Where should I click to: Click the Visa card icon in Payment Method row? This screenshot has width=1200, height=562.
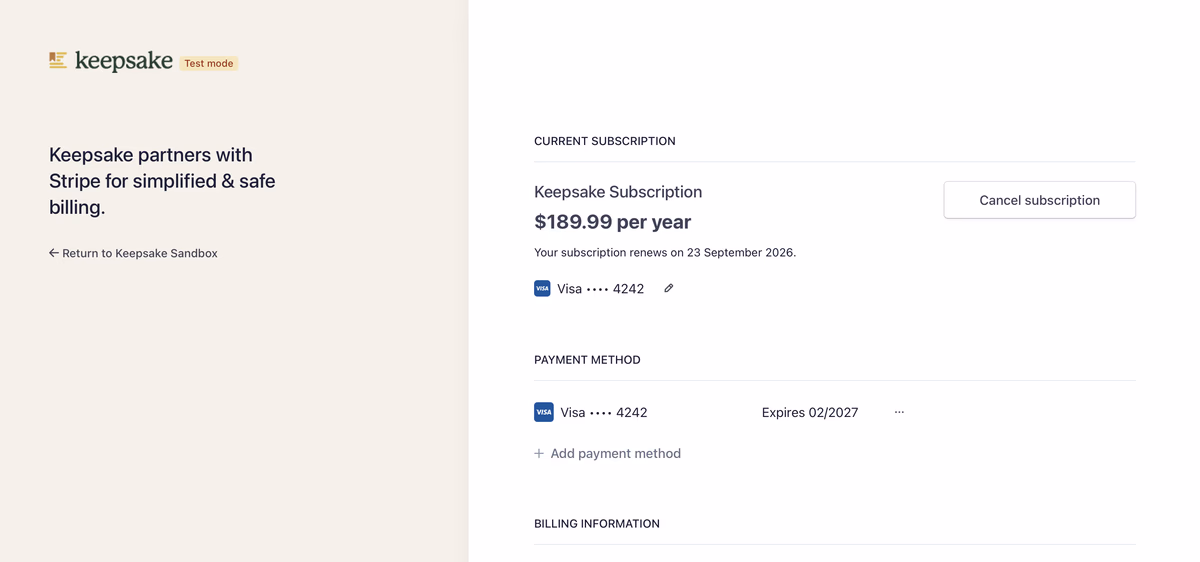pos(544,412)
